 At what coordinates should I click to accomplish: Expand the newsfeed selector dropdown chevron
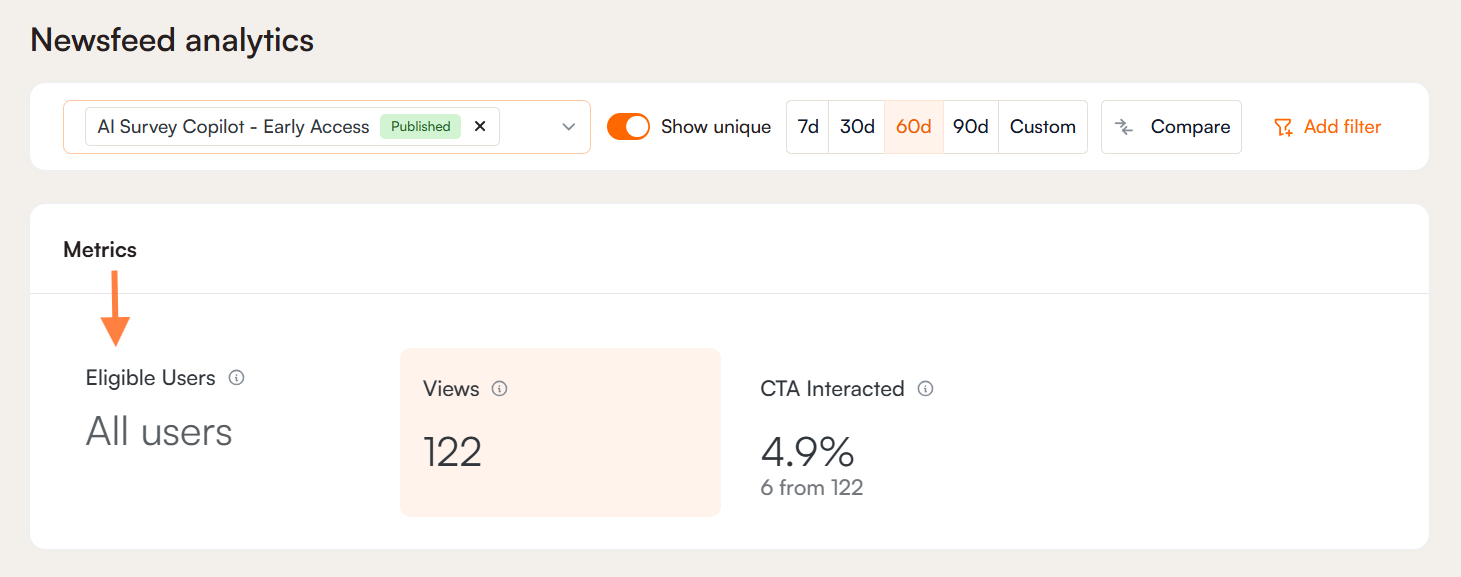click(568, 127)
